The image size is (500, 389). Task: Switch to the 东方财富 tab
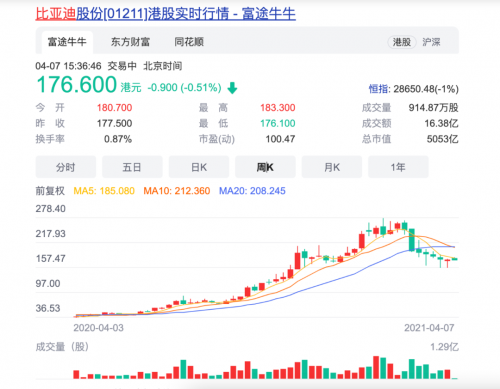pyautogui.click(x=130, y=42)
